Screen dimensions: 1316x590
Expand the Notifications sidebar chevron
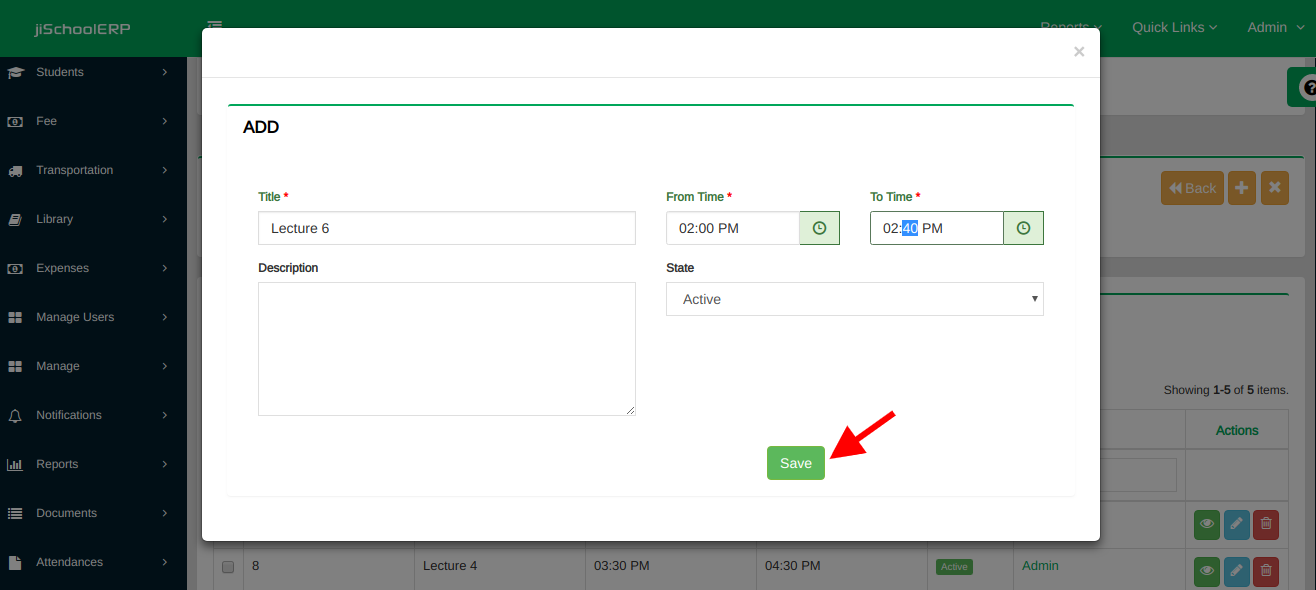pos(165,415)
